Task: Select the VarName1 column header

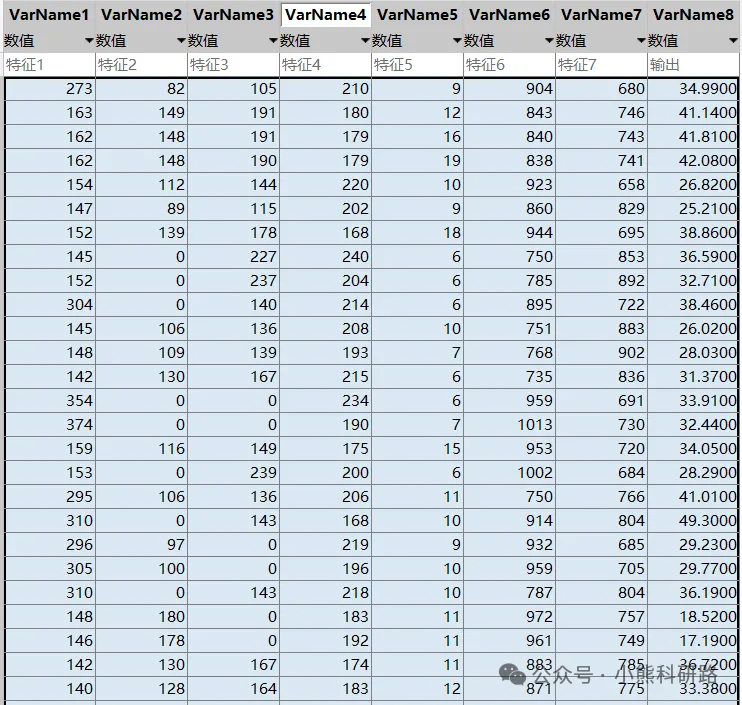Action: tap(49, 15)
